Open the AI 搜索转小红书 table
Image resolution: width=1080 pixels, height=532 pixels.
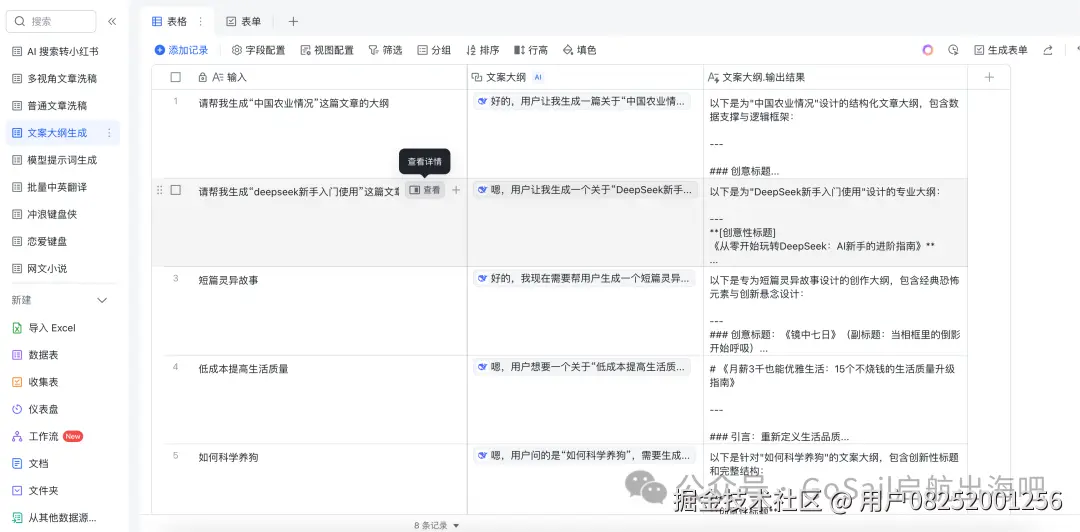pyautogui.click(x=63, y=51)
